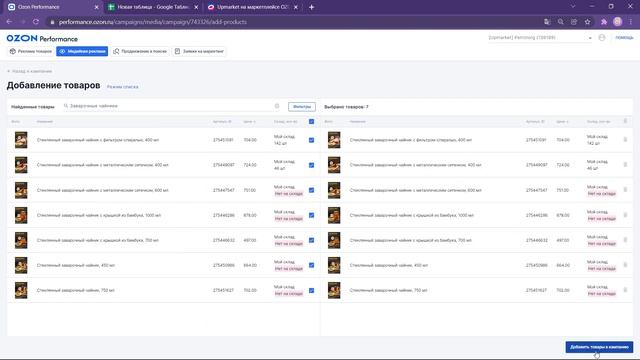Click found product name с крышкой из бамбука, 1000 мл
Image resolution: width=640 pixels, height=360 pixels.
pyautogui.click(x=99, y=215)
